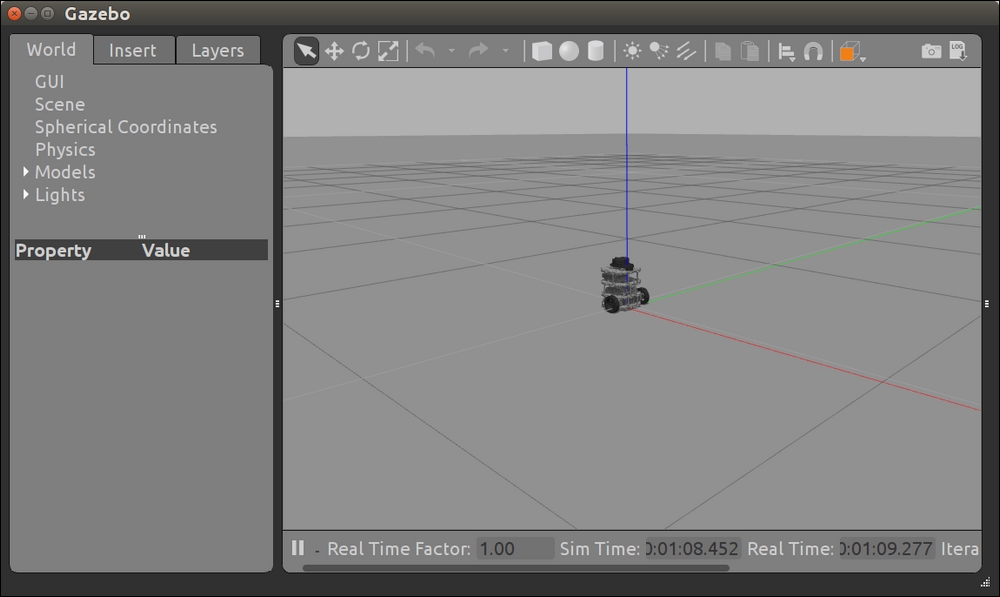Open the redo history dropdown arrow
This screenshot has height=597, width=1000.
(506, 50)
